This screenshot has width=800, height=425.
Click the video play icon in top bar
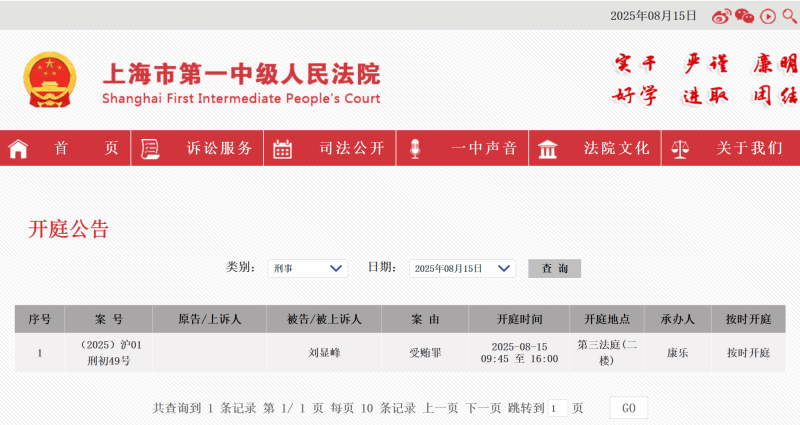click(x=768, y=16)
